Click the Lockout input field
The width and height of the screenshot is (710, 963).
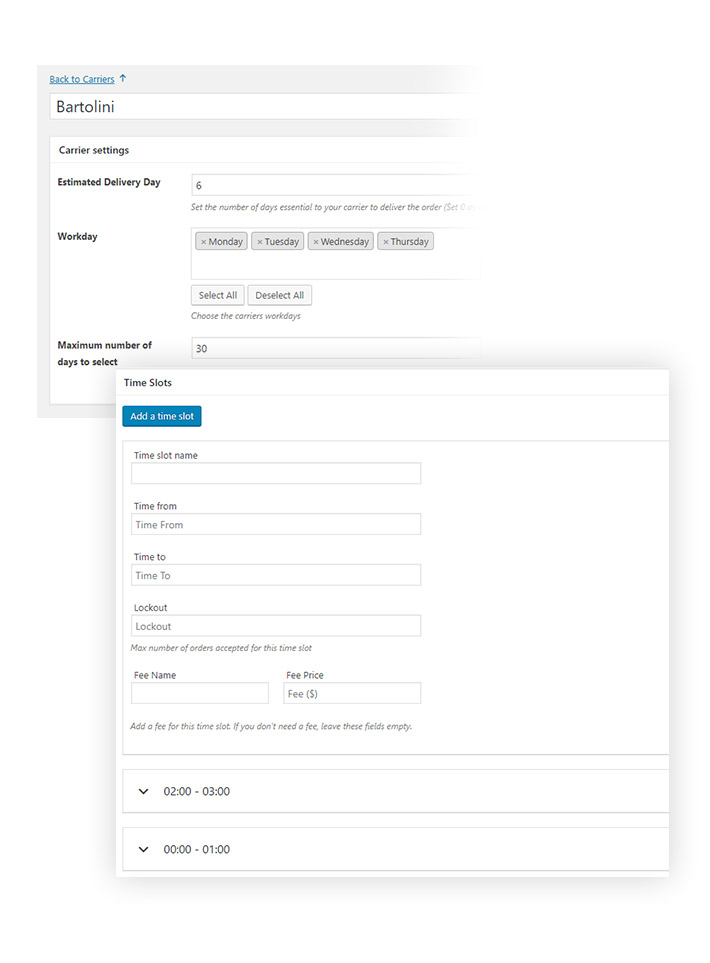point(275,626)
